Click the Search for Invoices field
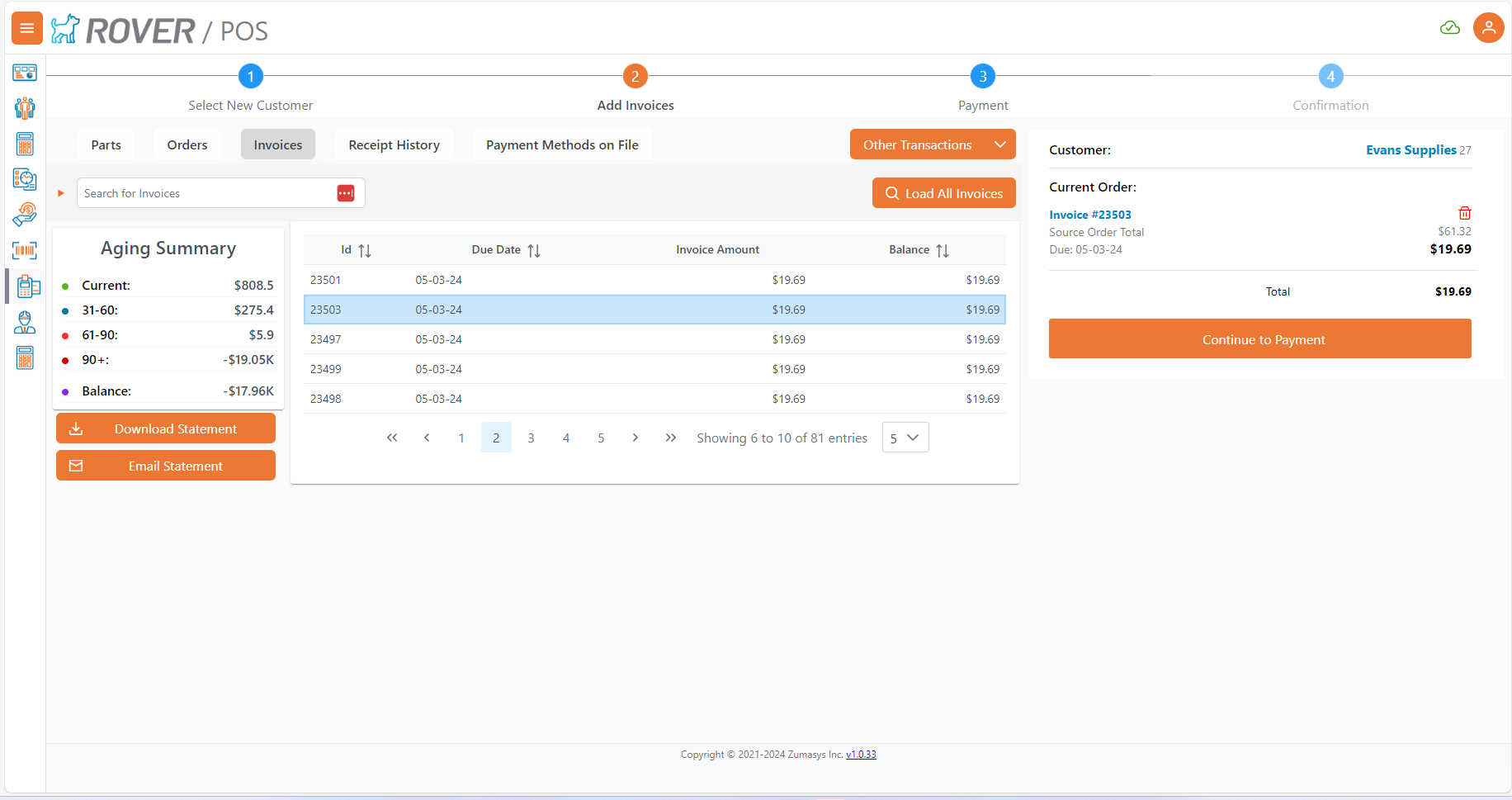 [x=206, y=193]
